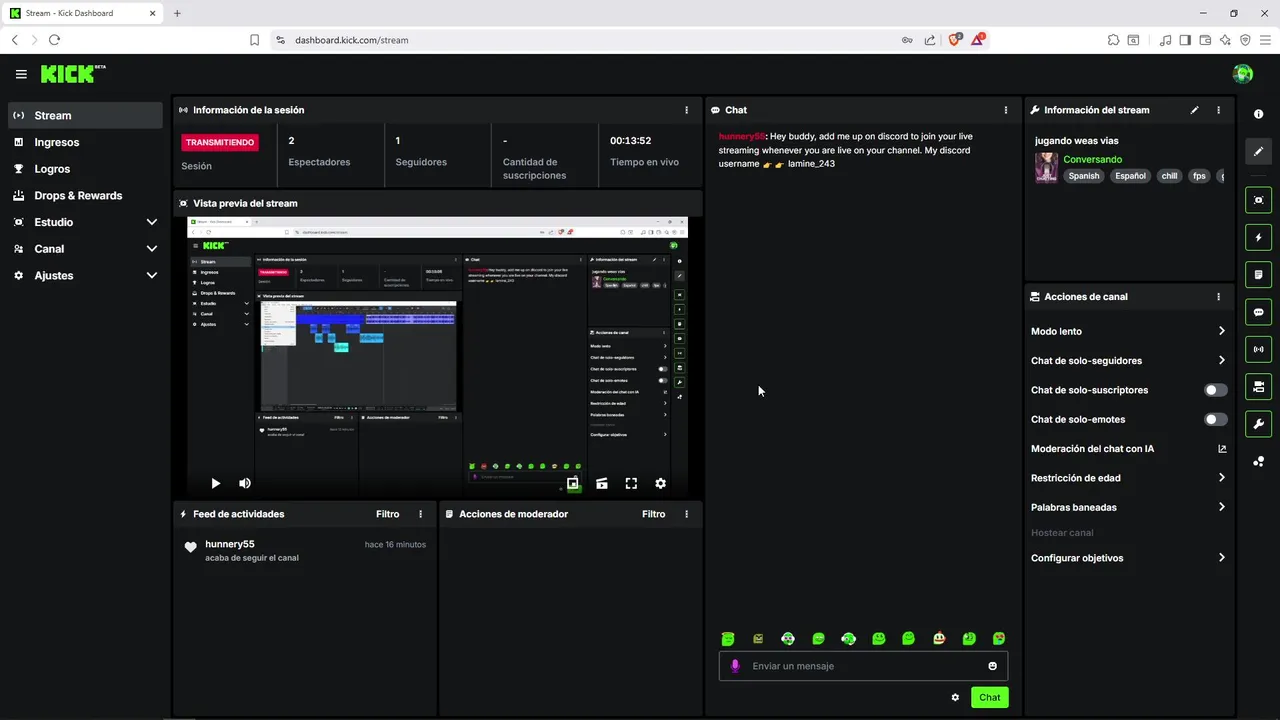1280x720 pixels.
Task: Toggle the chat bubble widget icon in sidebar
Action: click(x=1259, y=312)
